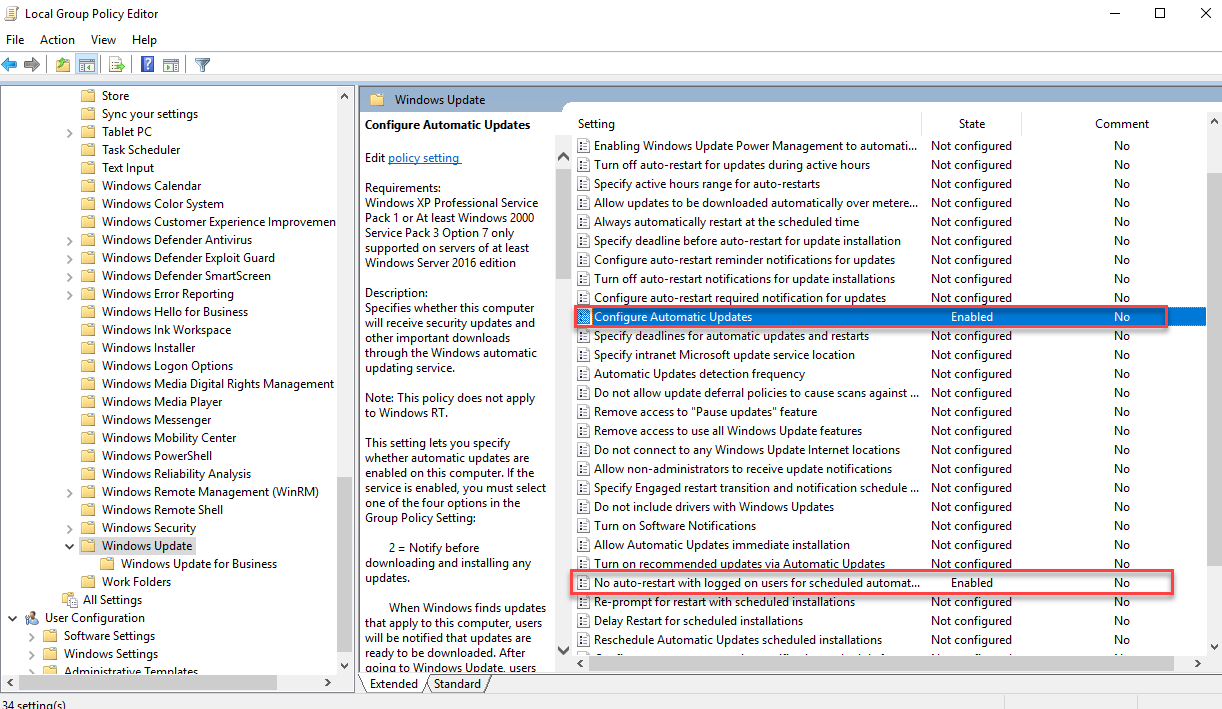Click the Work Folders folder icon
This screenshot has height=709, width=1222.
[88, 582]
